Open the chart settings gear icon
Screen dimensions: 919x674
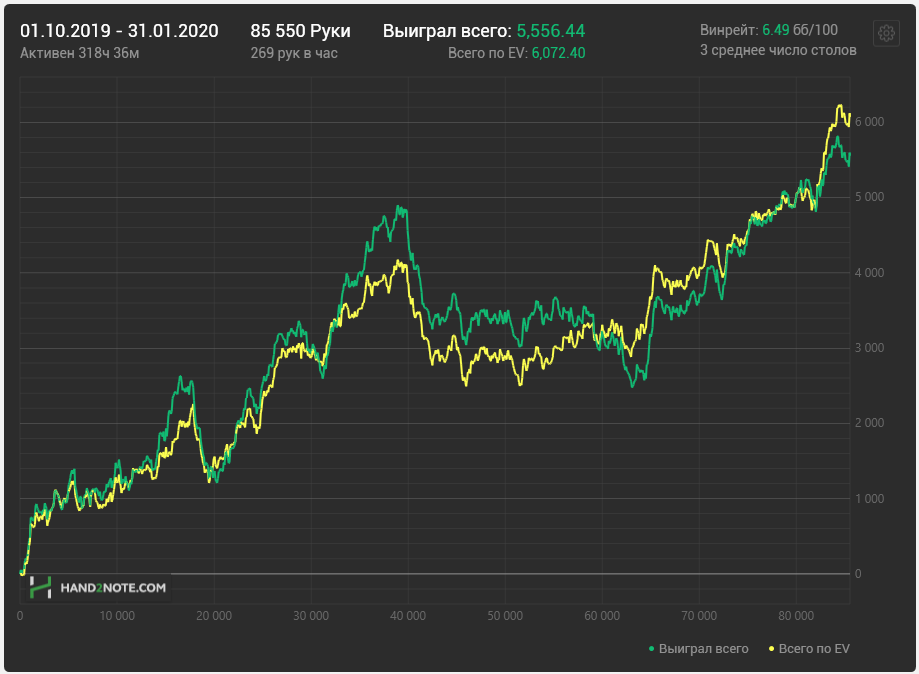click(886, 33)
